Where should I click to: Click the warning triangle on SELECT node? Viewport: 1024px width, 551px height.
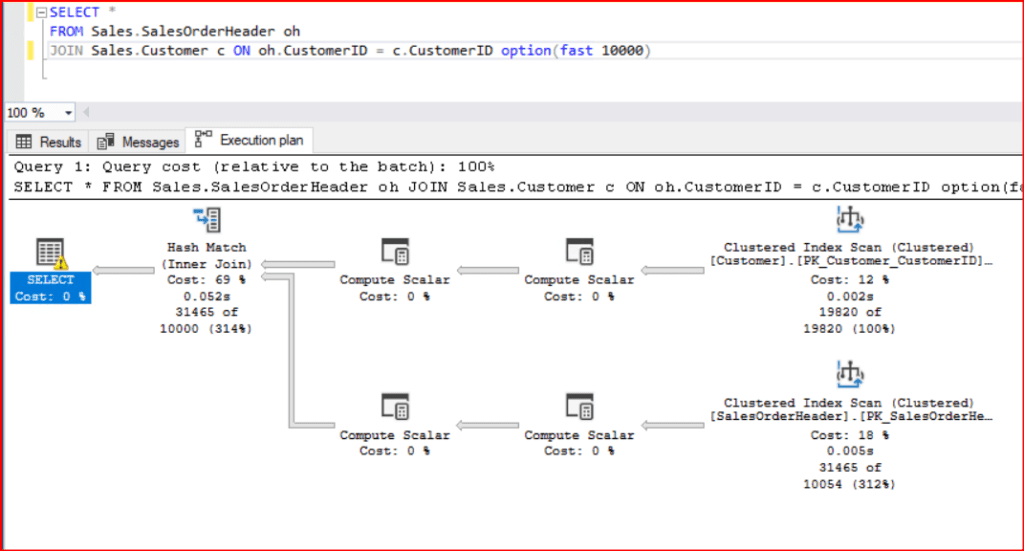[60, 263]
